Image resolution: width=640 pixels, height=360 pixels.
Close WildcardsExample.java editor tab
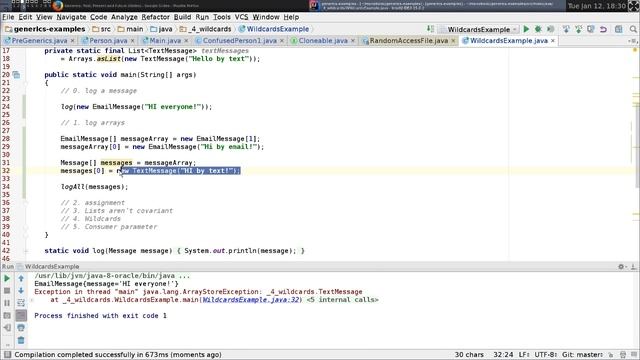(553, 41)
